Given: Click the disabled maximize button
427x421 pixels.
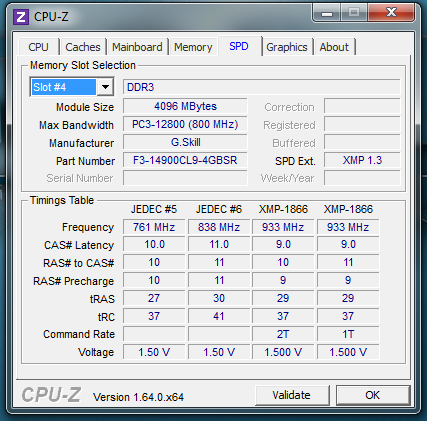Looking at the screenshot, I should click(x=354, y=13).
